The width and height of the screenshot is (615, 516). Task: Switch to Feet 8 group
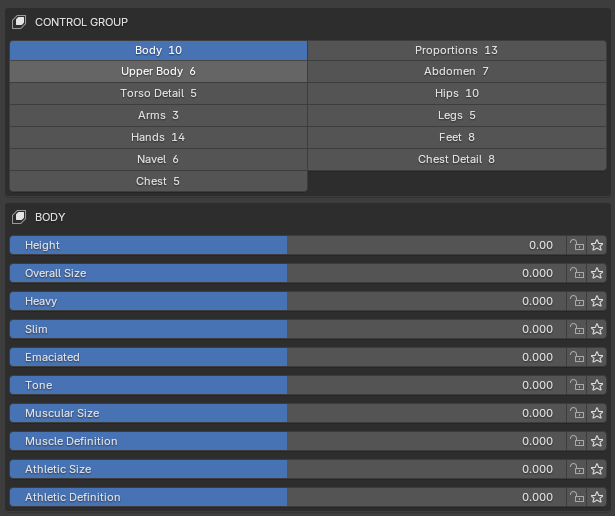(457, 137)
